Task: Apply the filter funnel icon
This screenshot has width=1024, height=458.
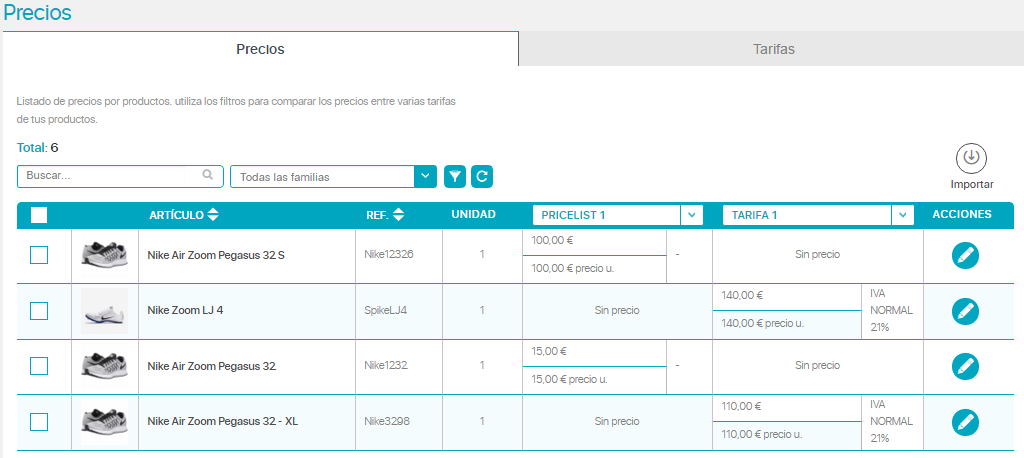Action: [455, 176]
